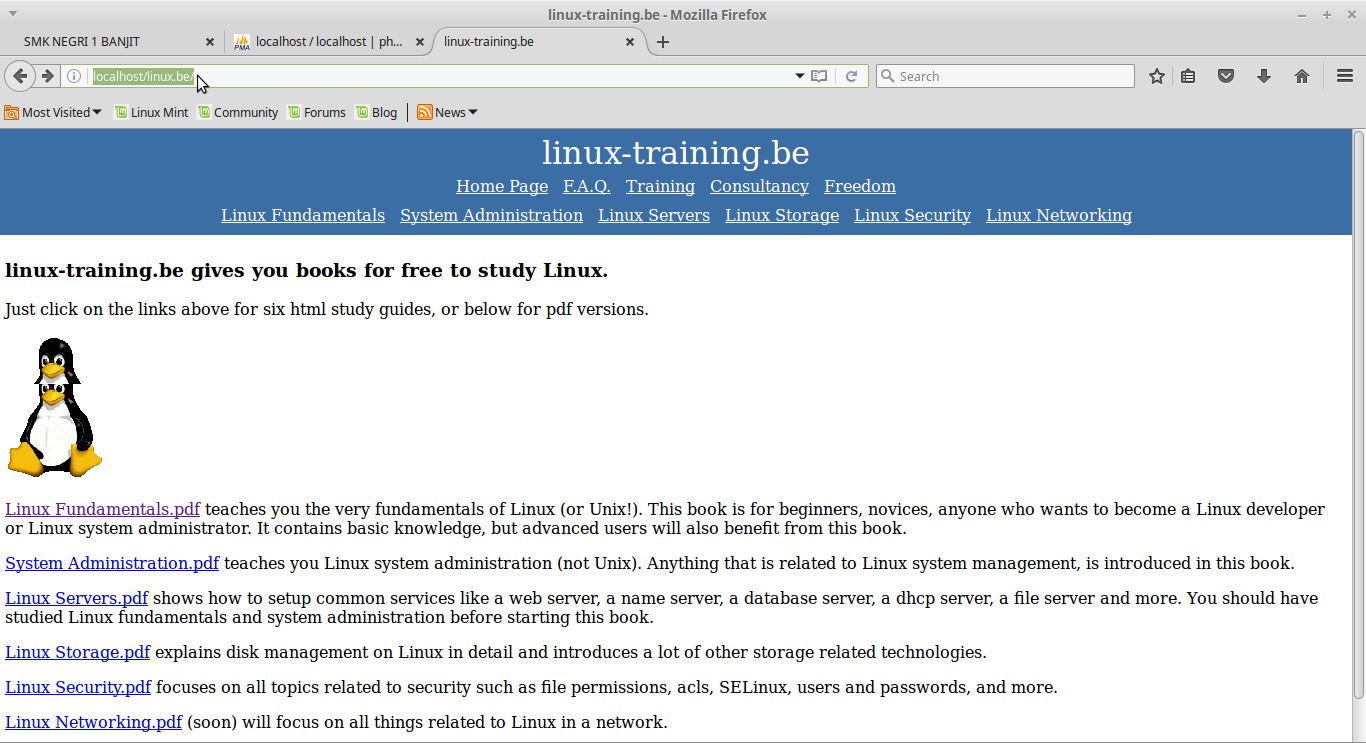Download Linux Servers.pdf
The image size is (1366, 743).
[x=76, y=598]
